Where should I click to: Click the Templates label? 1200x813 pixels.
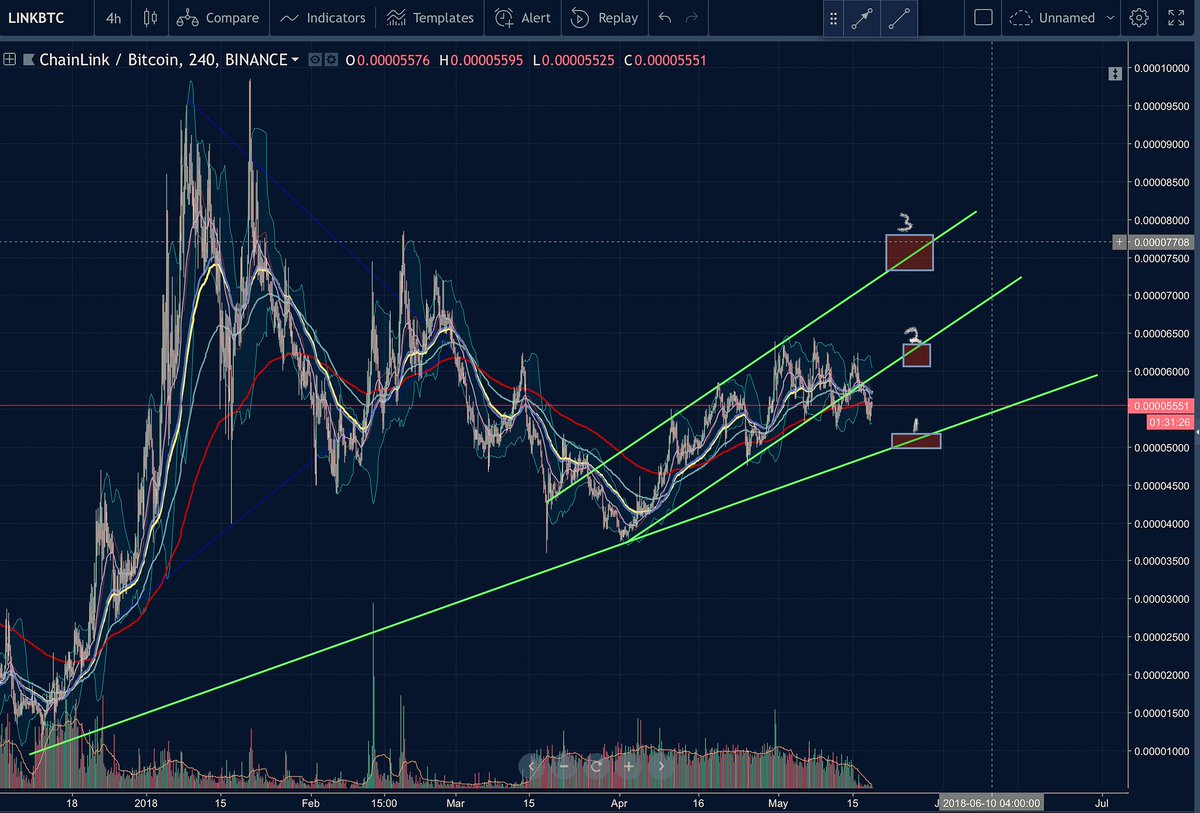443,18
